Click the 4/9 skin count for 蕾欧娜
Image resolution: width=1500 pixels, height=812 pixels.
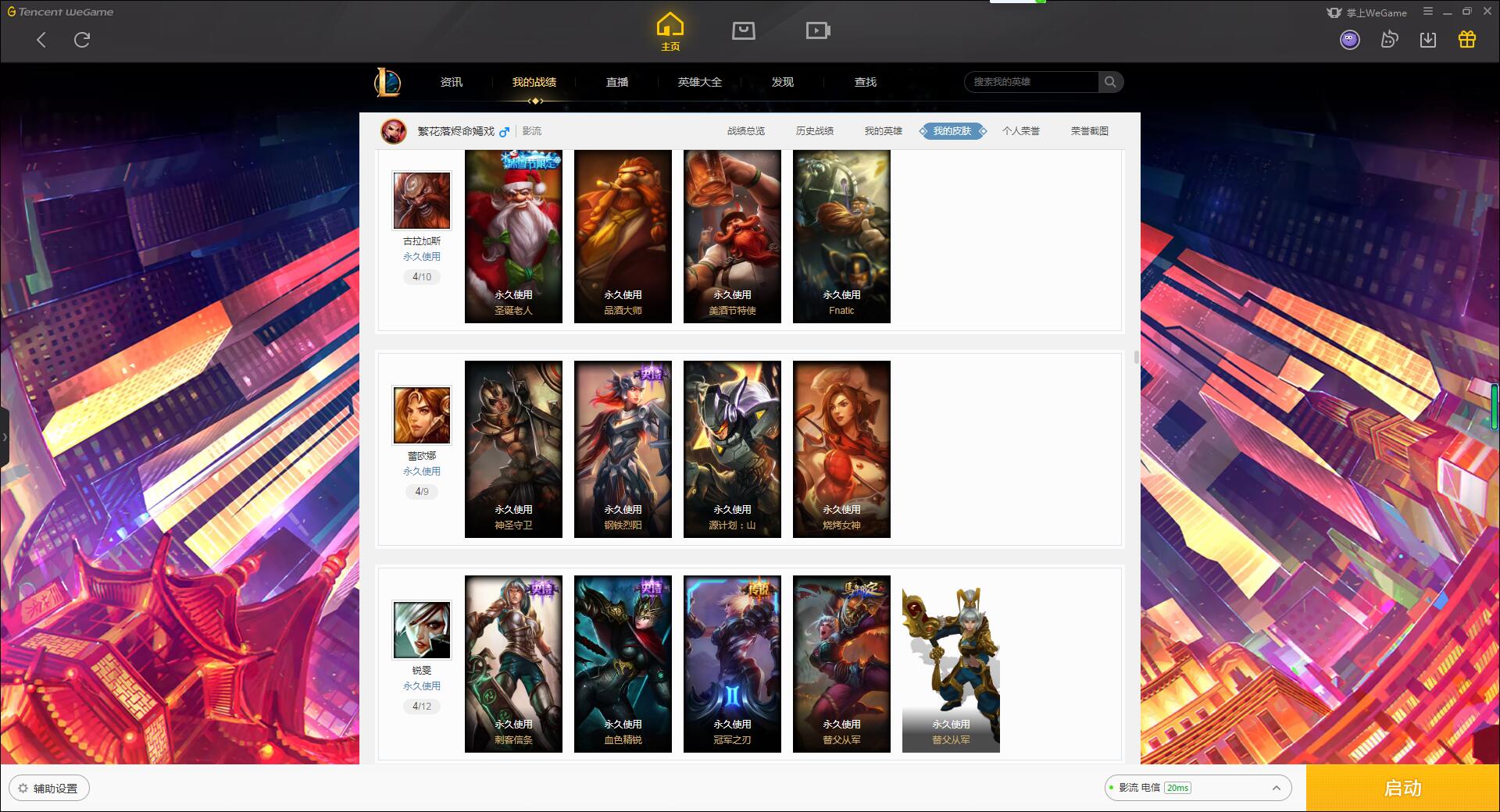point(422,492)
